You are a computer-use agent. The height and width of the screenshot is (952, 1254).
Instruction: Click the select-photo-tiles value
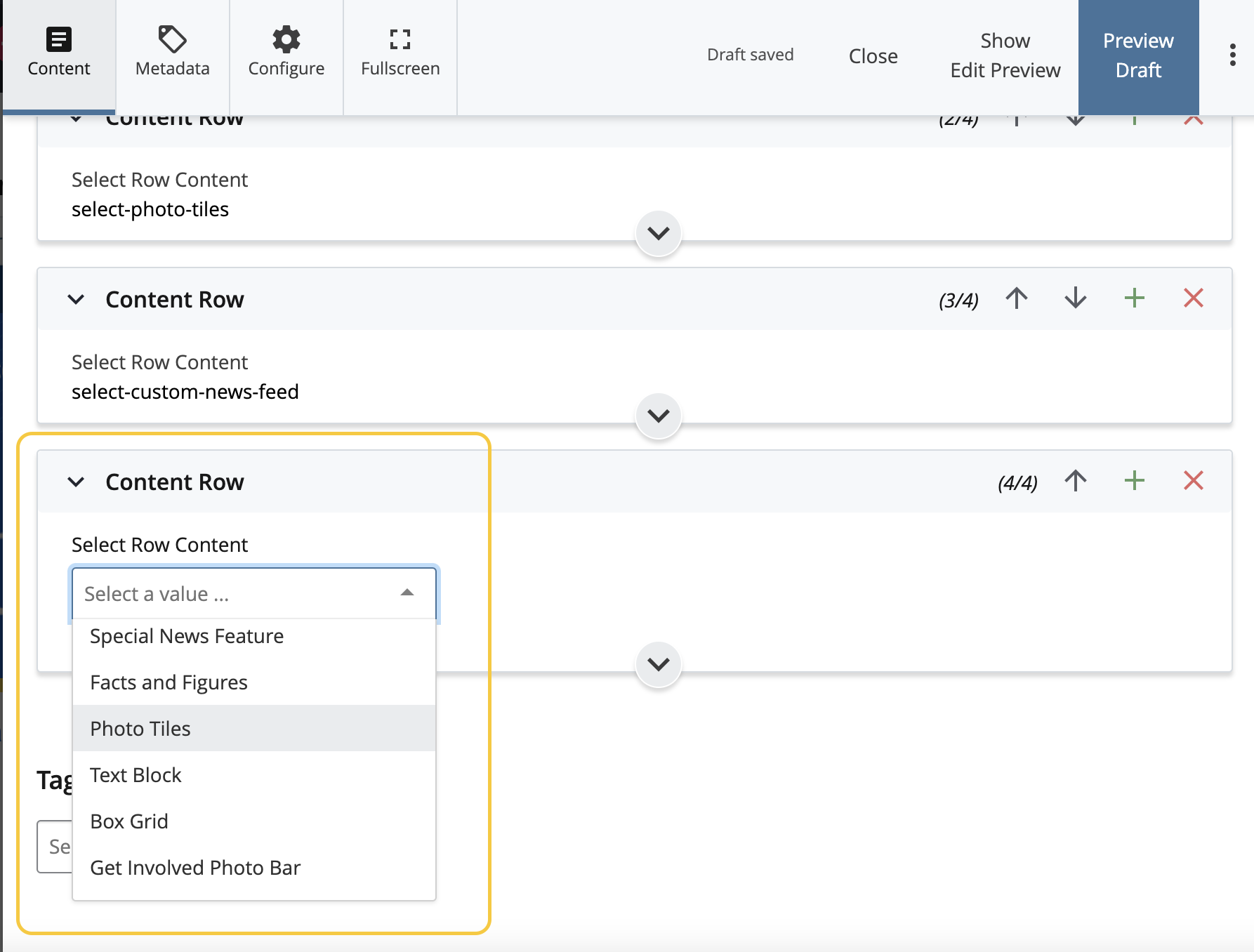click(150, 209)
